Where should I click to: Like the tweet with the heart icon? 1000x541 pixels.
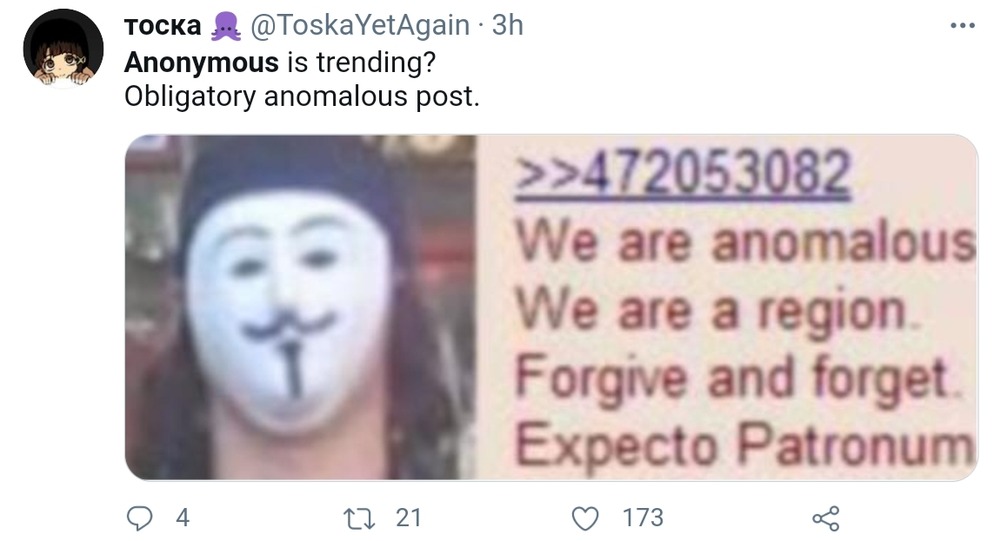click(x=585, y=518)
